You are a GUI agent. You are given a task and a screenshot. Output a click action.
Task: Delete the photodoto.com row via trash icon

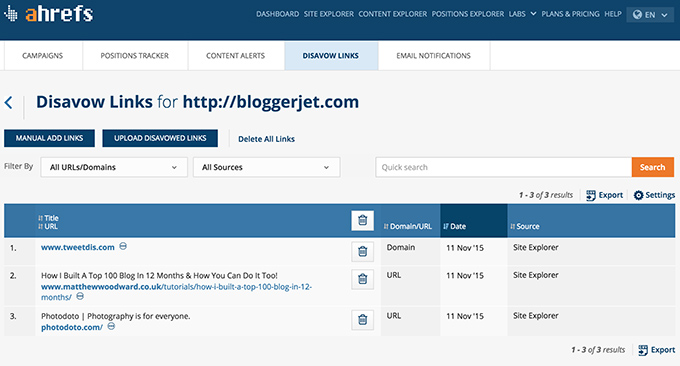(363, 320)
